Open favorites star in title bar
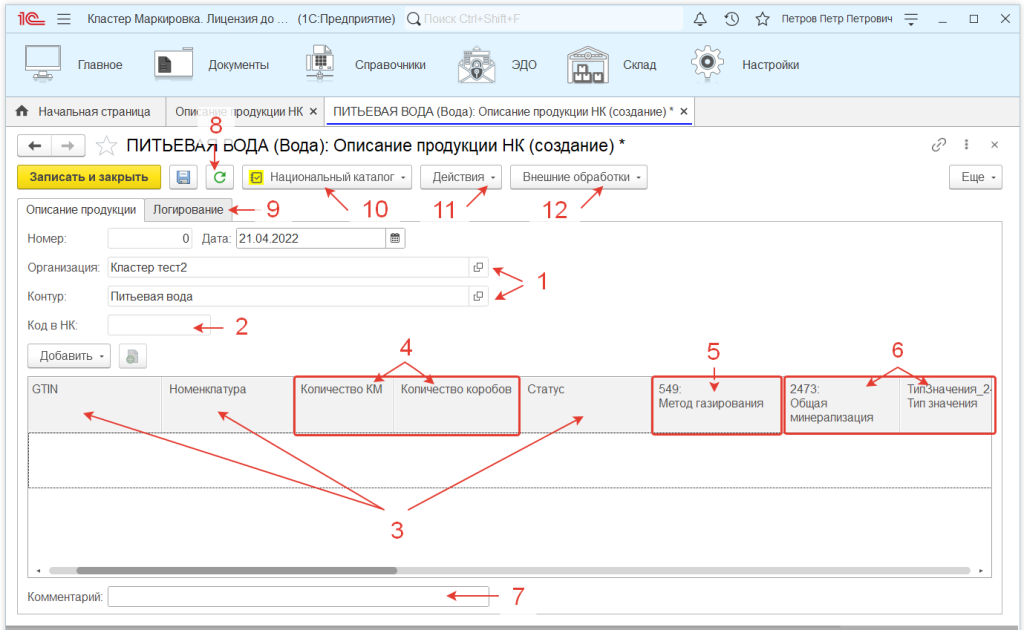The height and width of the screenshot is (630, 1024). click(x=762, y=19)
